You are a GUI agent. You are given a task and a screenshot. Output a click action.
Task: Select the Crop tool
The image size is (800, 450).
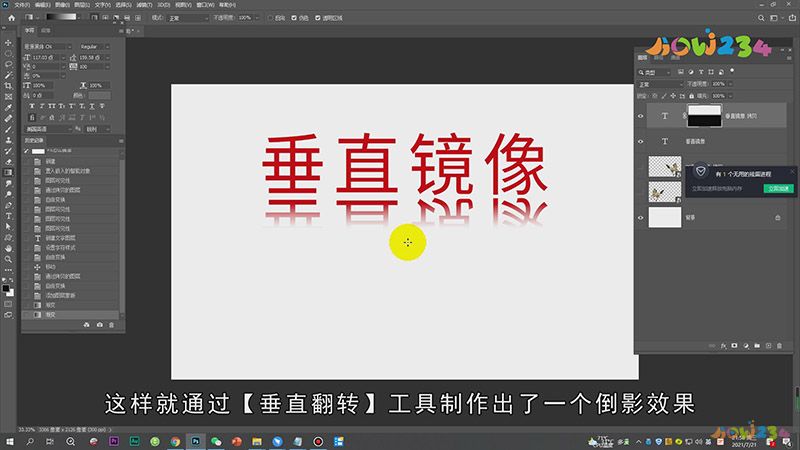click(x=8, y=86)
